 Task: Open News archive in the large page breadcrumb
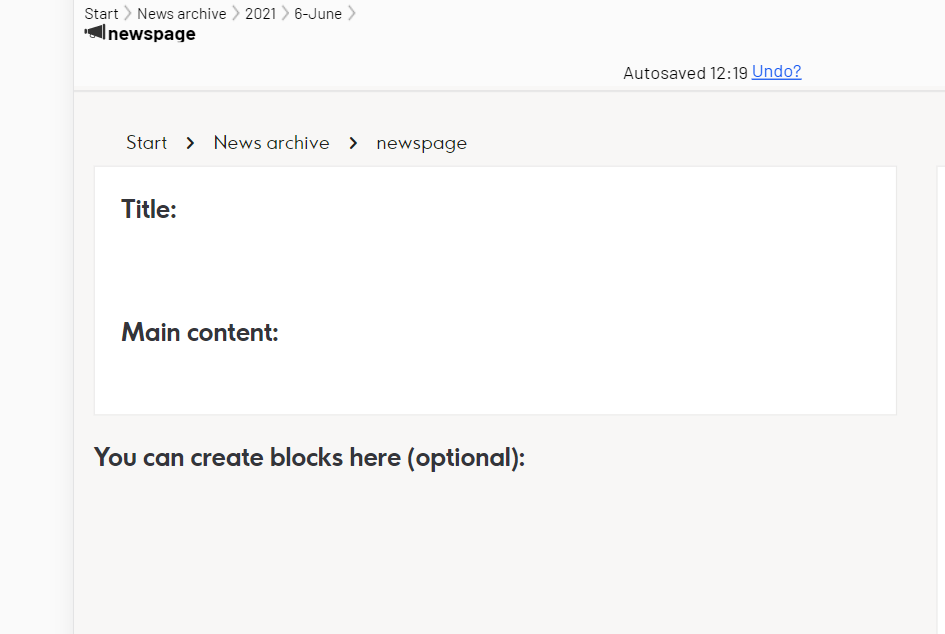coord(271,143)
